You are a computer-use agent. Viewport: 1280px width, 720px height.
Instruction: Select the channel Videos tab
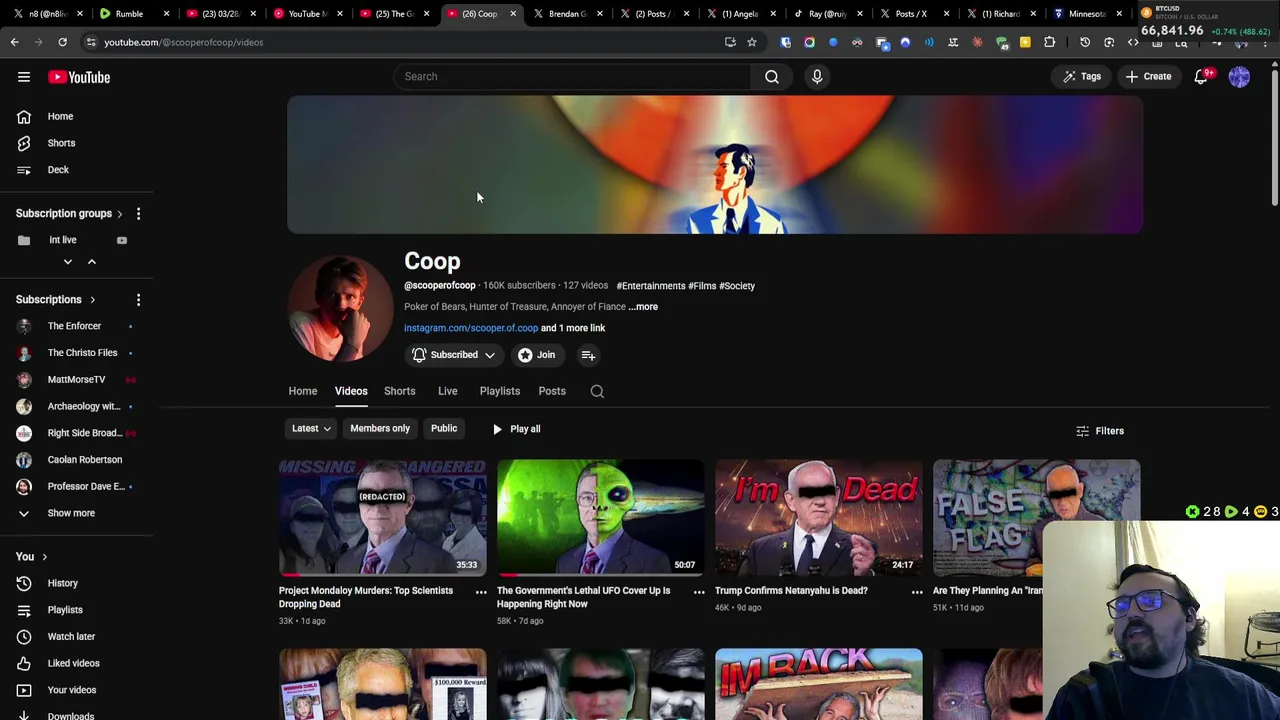[x=351, y=391]
